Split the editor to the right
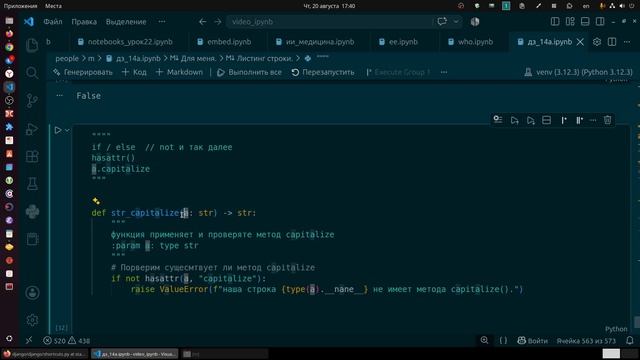The height and width of the screenshot is (360, 640). pos(612,42)
